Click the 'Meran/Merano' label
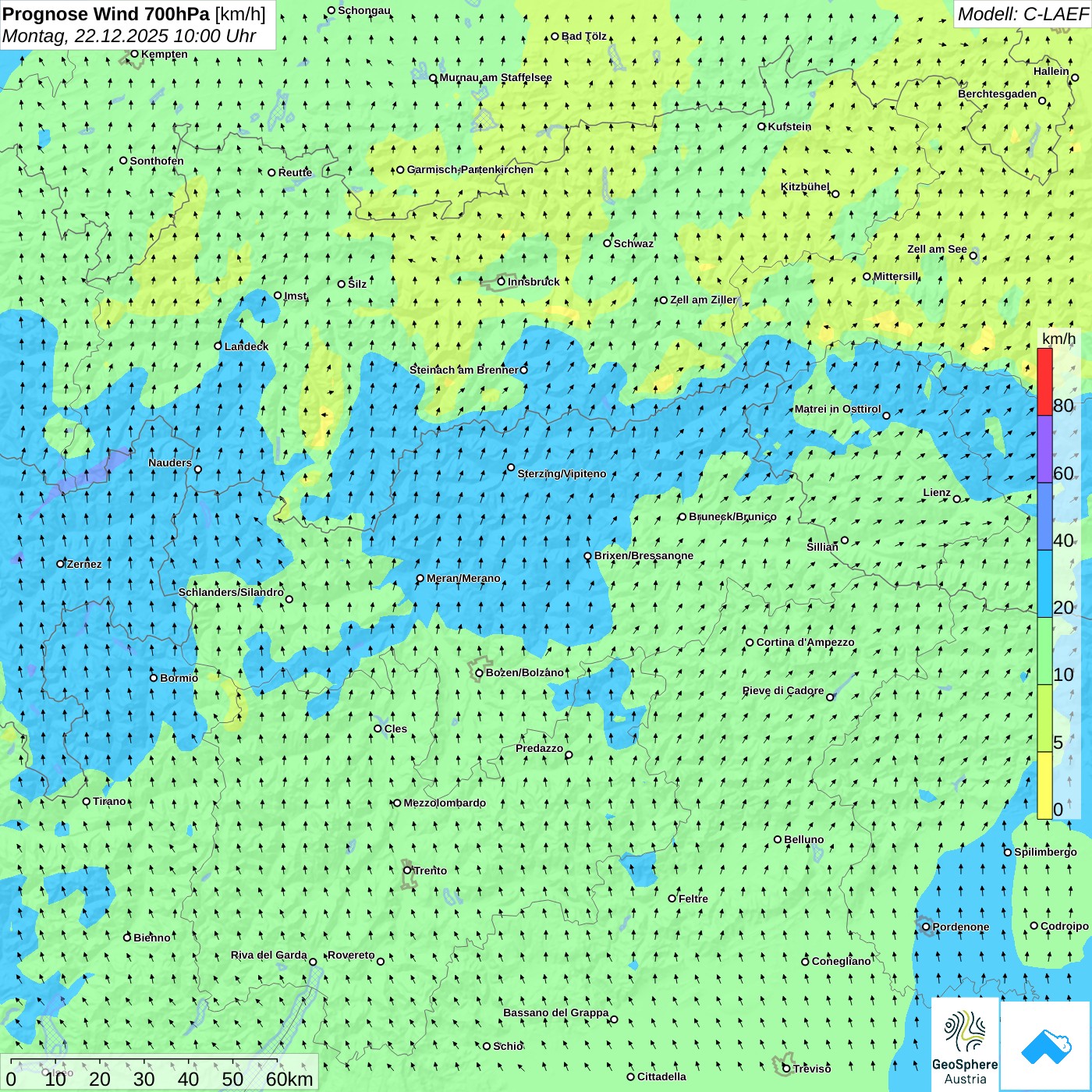 point(463,578)
